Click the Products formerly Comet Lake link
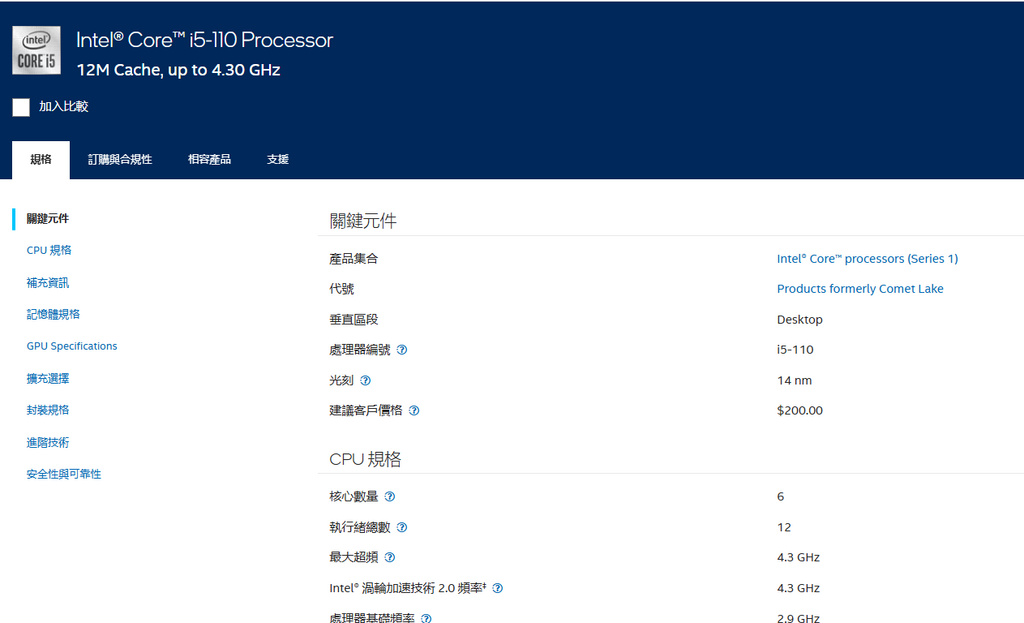The image size is (1024, 623). point(860,288)
